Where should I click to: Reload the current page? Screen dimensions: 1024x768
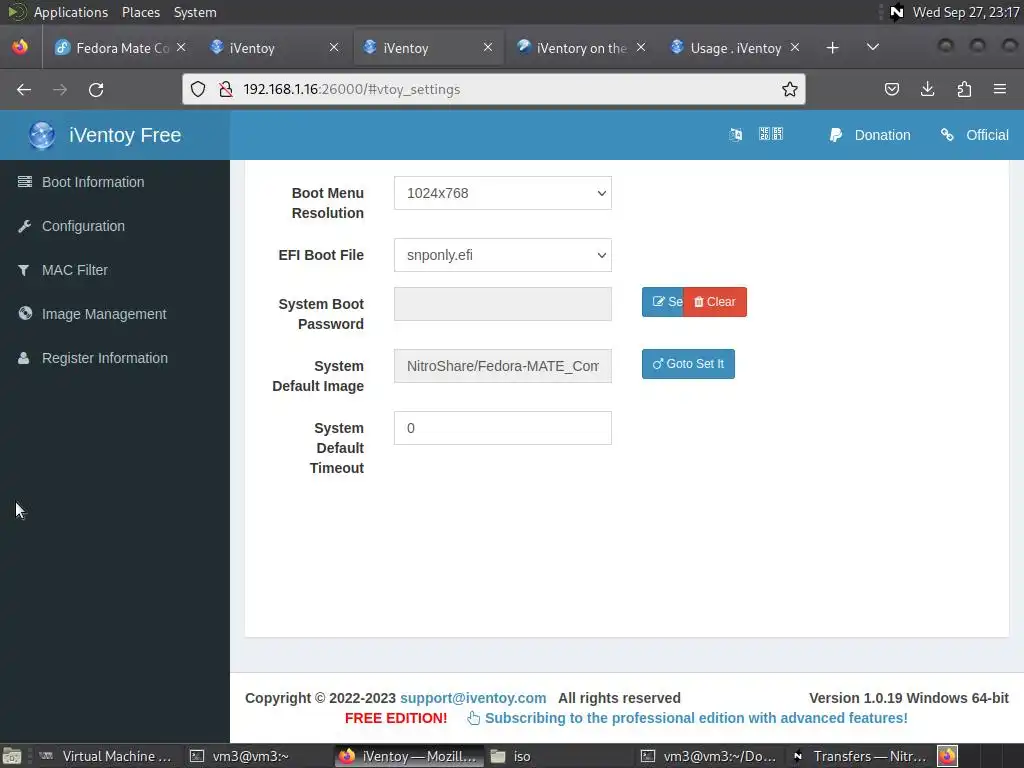[96, 89]
